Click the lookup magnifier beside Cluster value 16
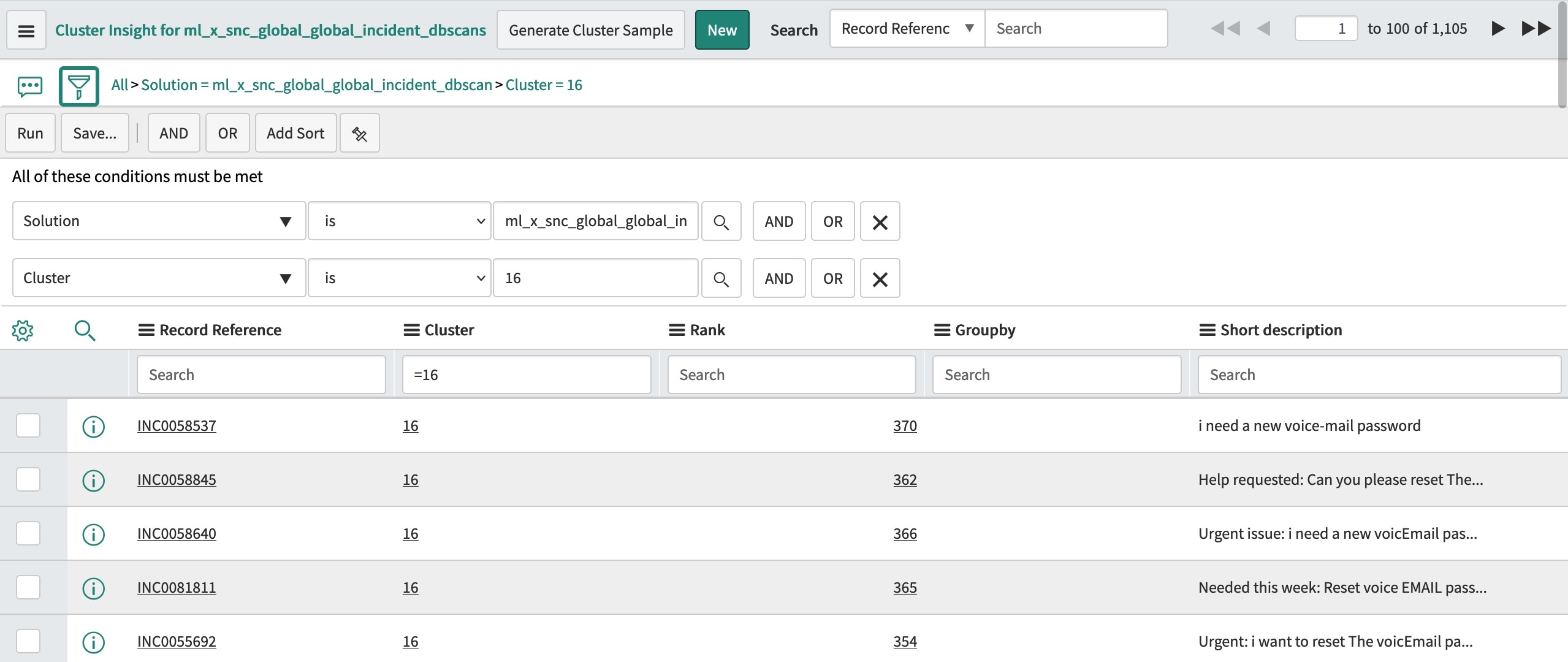 (721, 278)
